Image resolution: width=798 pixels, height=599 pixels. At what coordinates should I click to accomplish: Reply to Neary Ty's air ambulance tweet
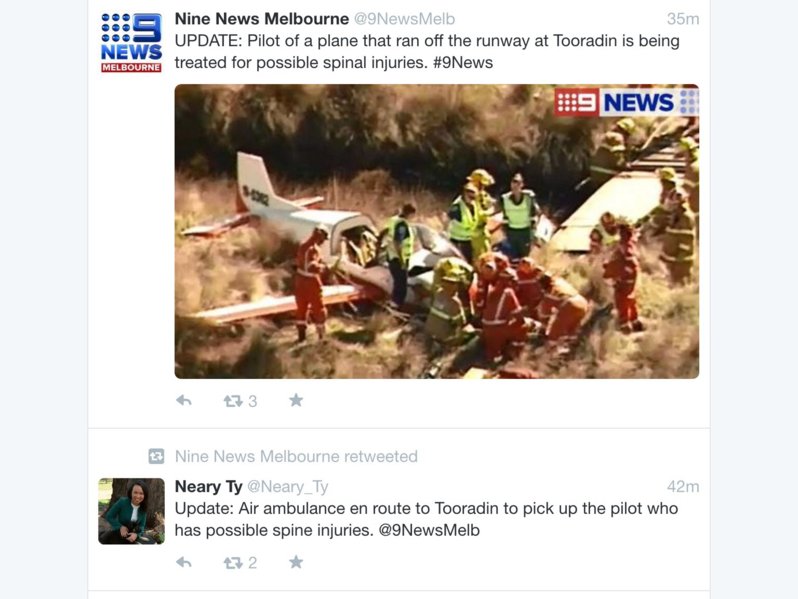click(x=184, y=562)
